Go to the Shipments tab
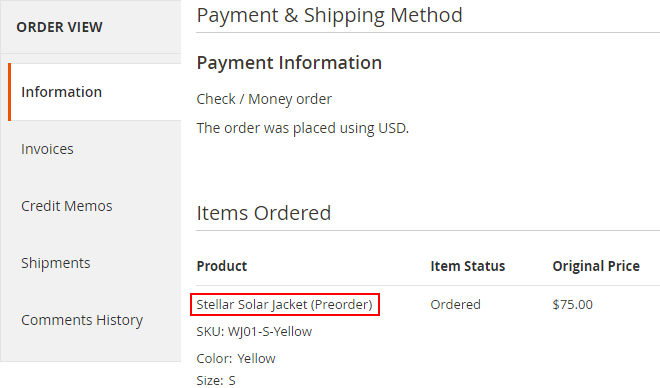This screenshot has height=388, width=660. pos(95,263)
